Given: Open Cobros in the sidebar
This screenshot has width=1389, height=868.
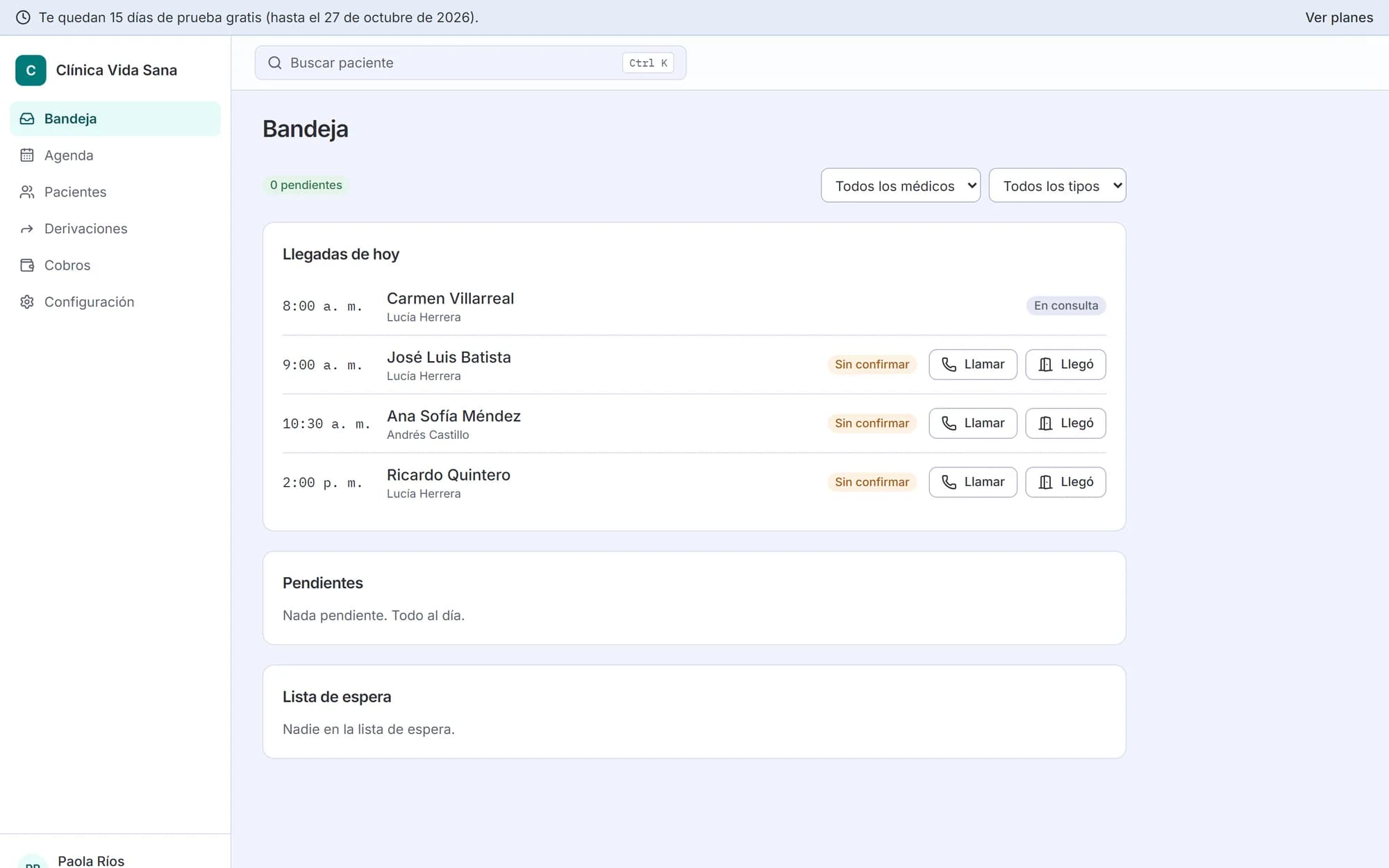Looking at the screenshot, I should (x=115, y=265).
